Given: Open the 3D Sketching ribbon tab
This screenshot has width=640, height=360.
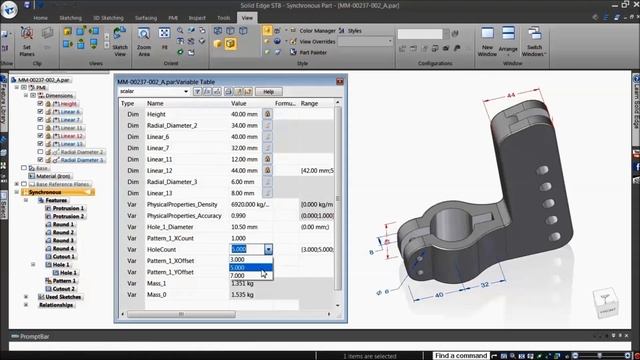Looking at the screenshot, I should pyautogui.click(x=108, y=18).
